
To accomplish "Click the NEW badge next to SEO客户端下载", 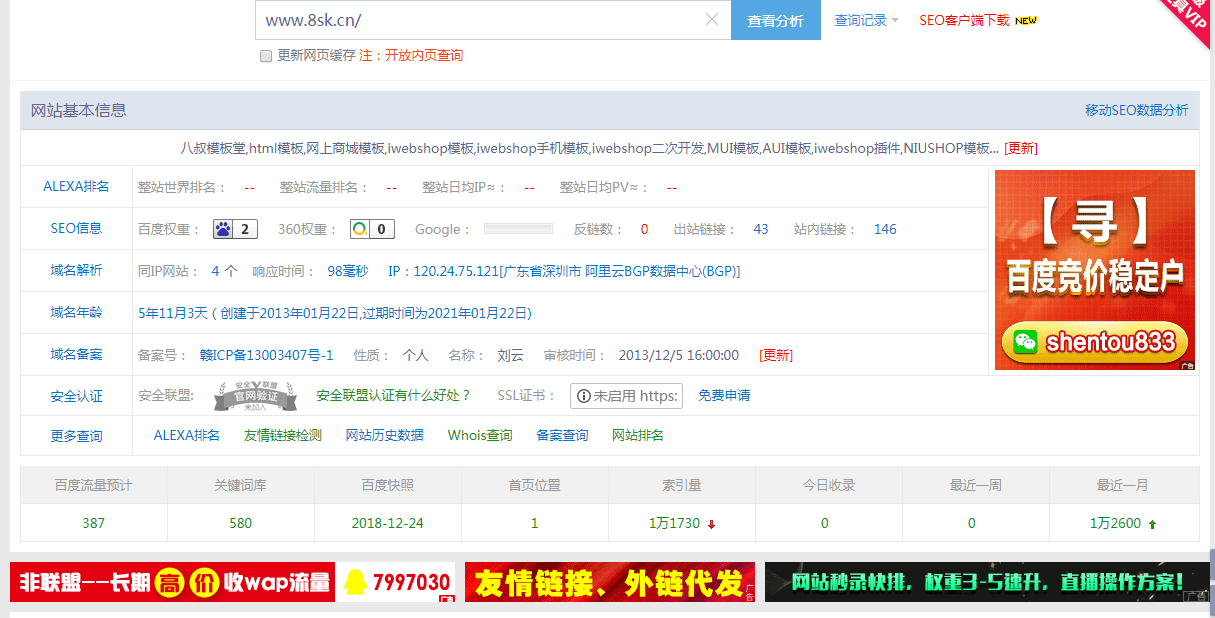I will (1026, 20).
